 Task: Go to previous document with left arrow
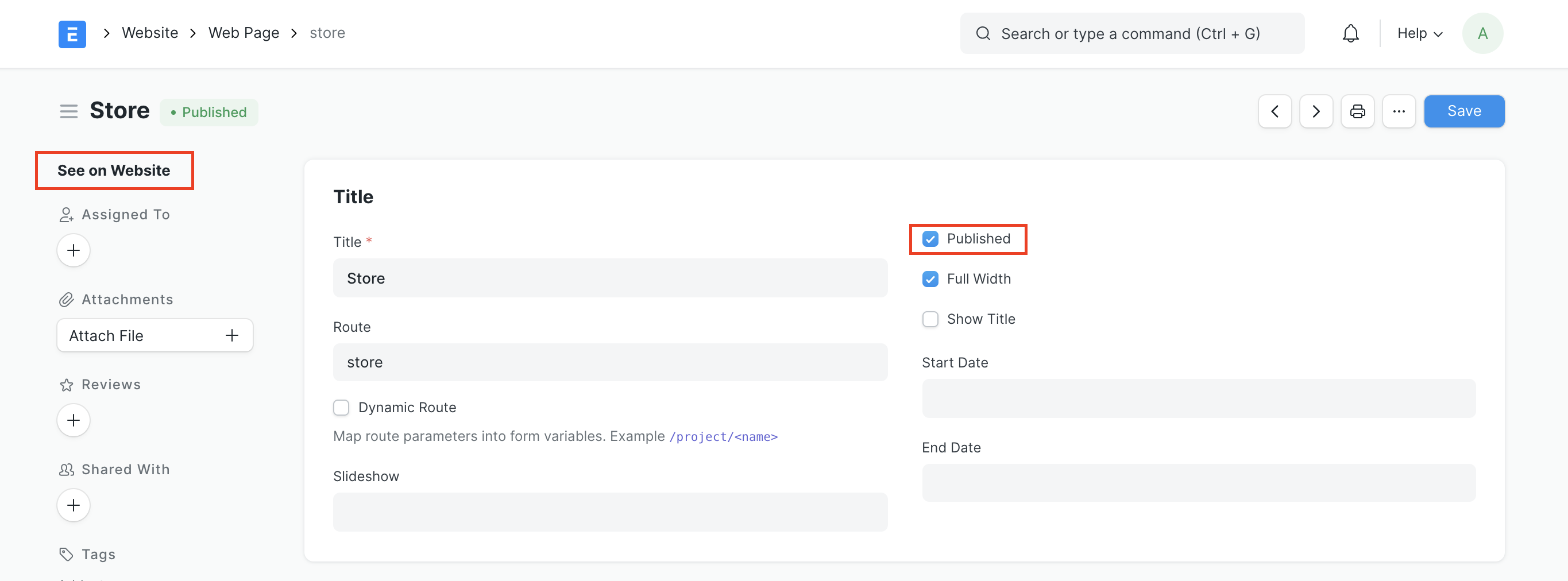point(1275,111)
